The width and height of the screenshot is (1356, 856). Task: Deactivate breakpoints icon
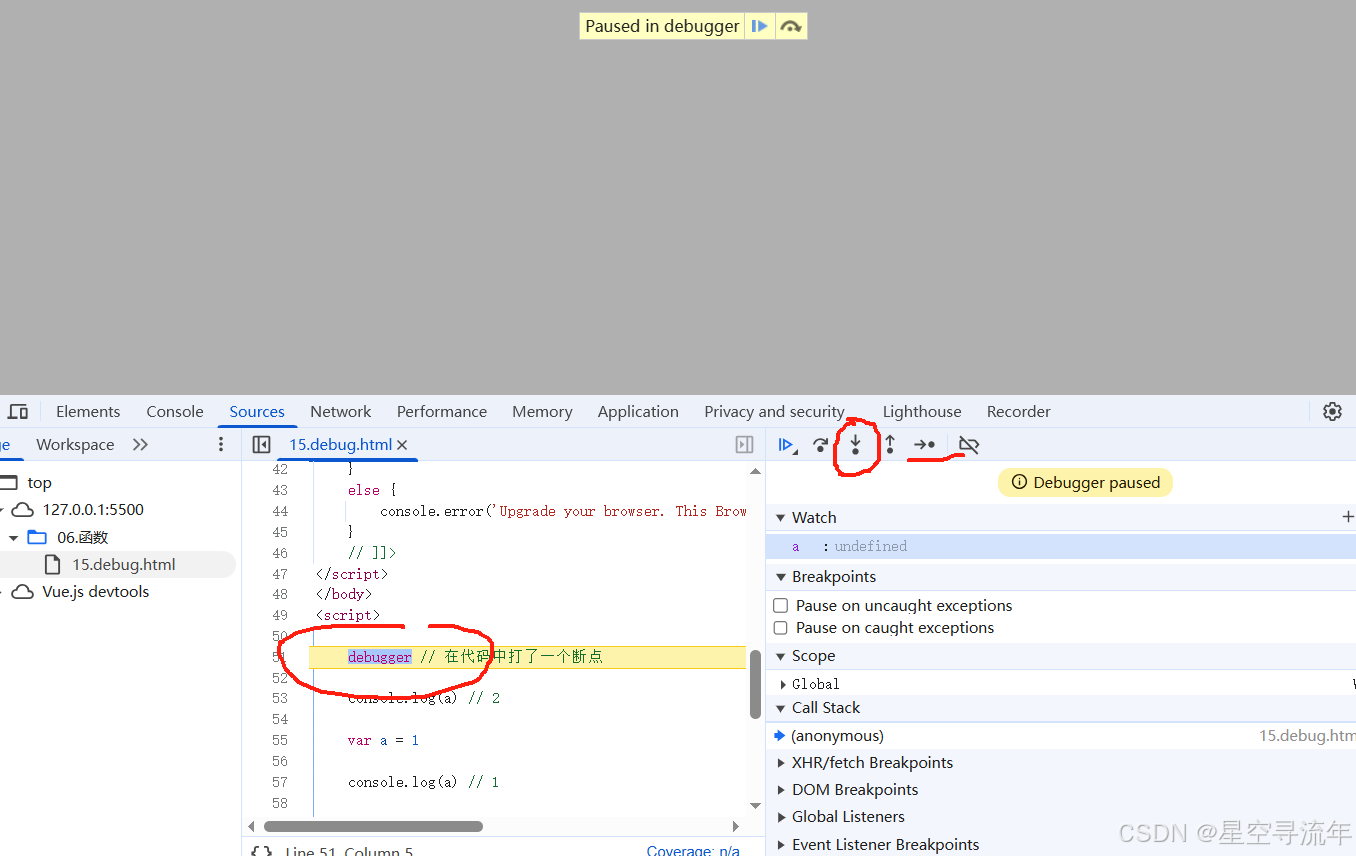click(x=968, y=445)
